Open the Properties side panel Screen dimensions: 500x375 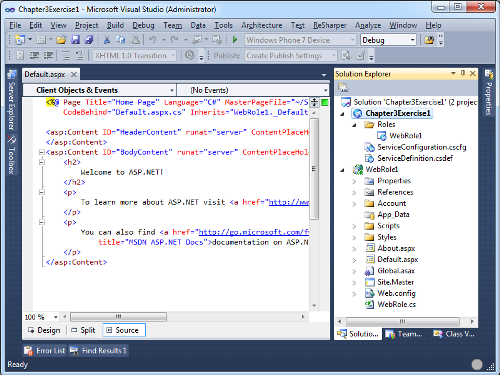[489, 93]
